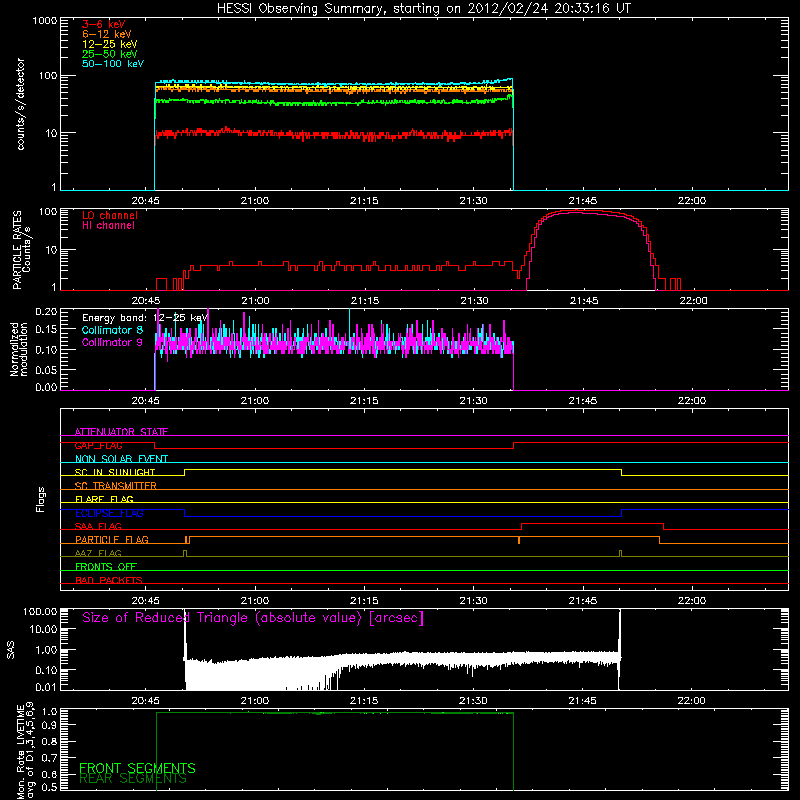The image size is (800, 800).
Task: Click the Collimator 9 legend label
Action: click(x=112, y=342)
